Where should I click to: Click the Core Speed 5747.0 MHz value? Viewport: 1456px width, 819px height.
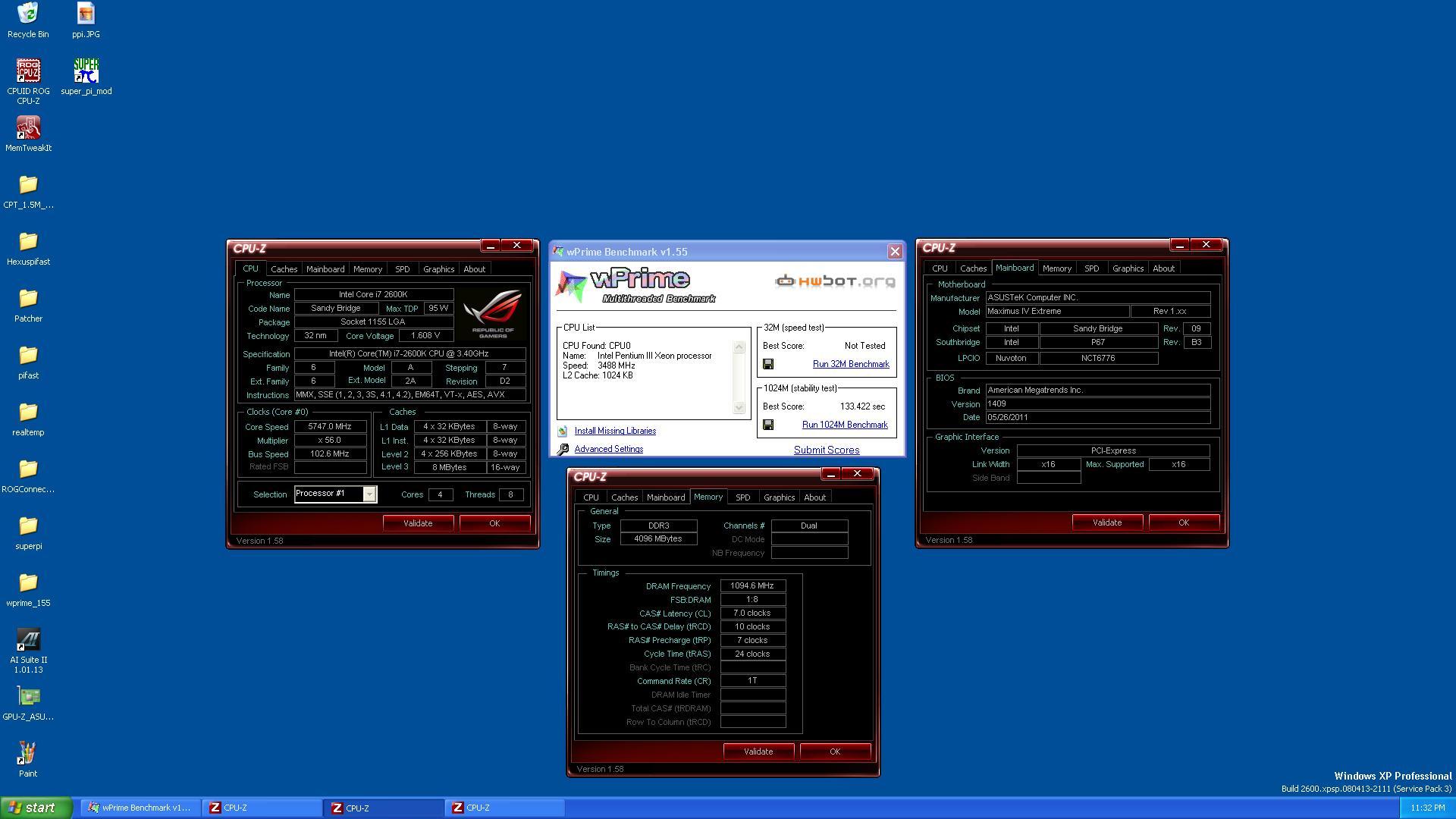(x=330, y=427)
